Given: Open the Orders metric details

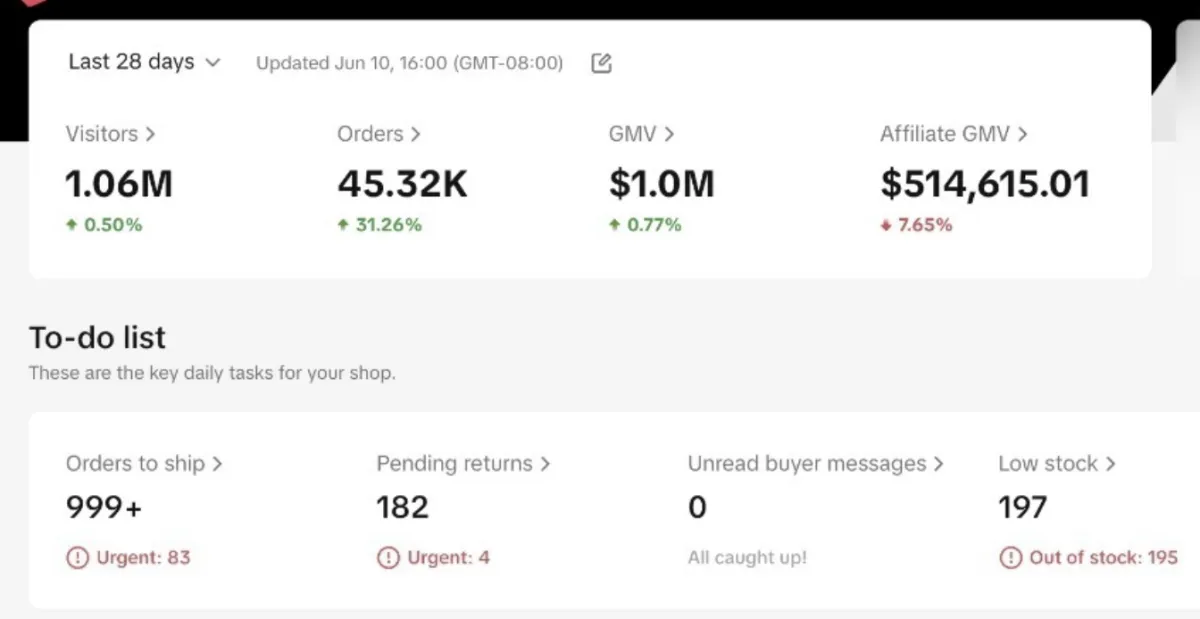Looking at the screenshot, I should point(378,134).
